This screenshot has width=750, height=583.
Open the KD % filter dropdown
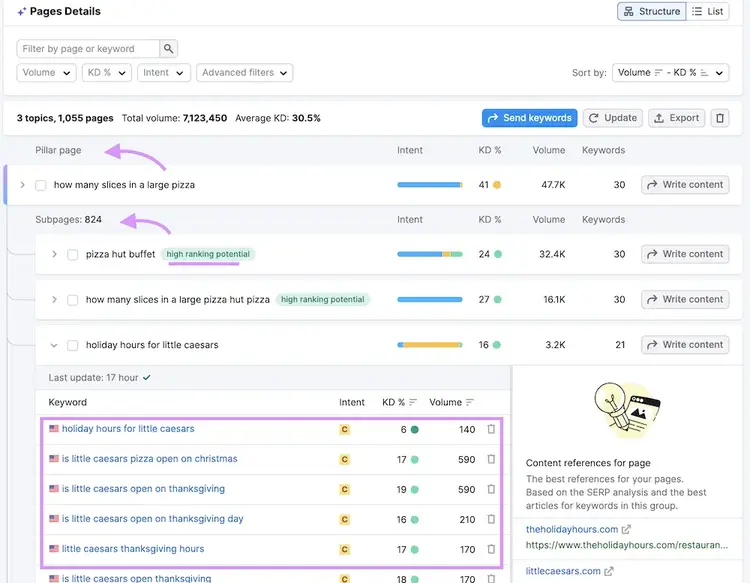pyautogui.click(x=107, y=73)
